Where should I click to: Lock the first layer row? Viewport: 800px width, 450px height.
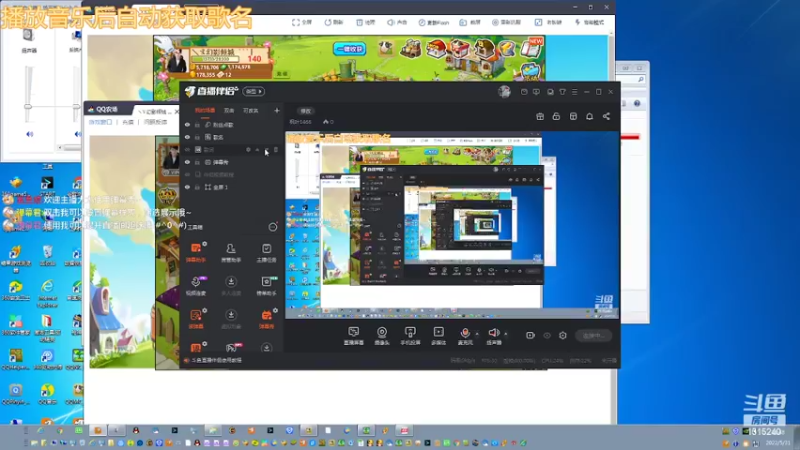197,124
